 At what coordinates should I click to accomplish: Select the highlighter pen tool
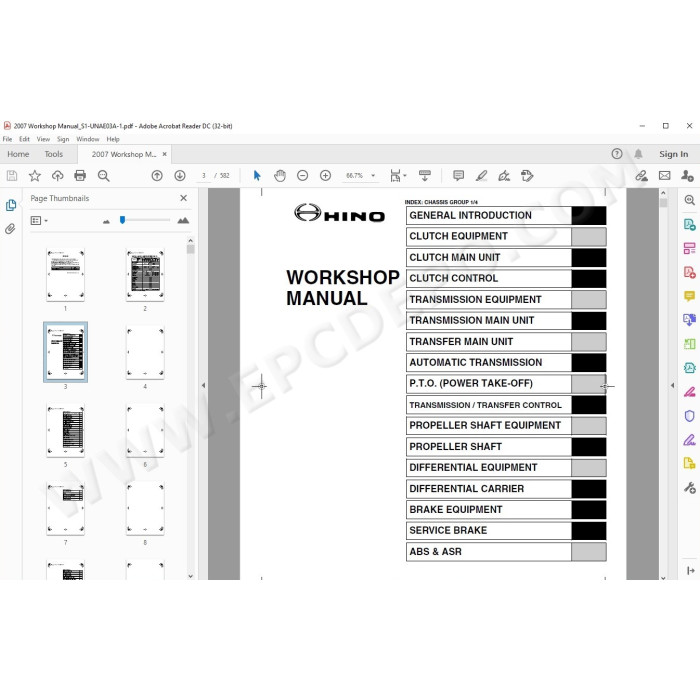click(x=481, y=176)
